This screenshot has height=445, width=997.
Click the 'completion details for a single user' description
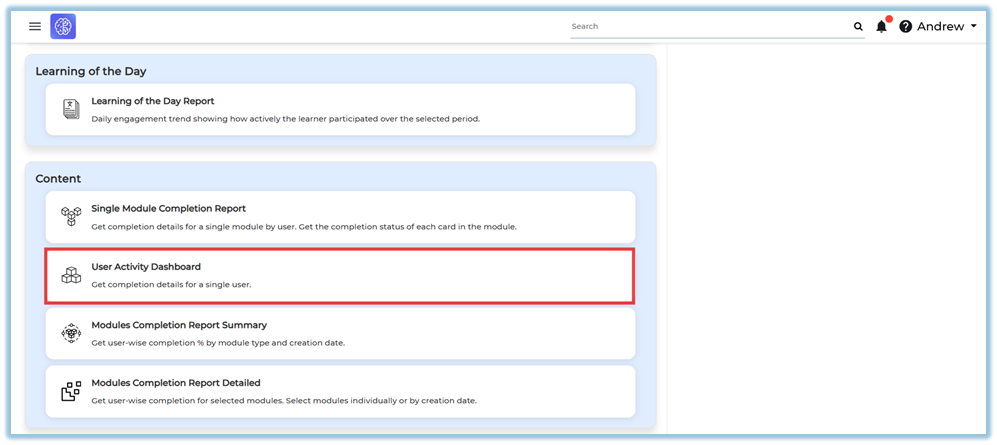[x=171, y=285]
